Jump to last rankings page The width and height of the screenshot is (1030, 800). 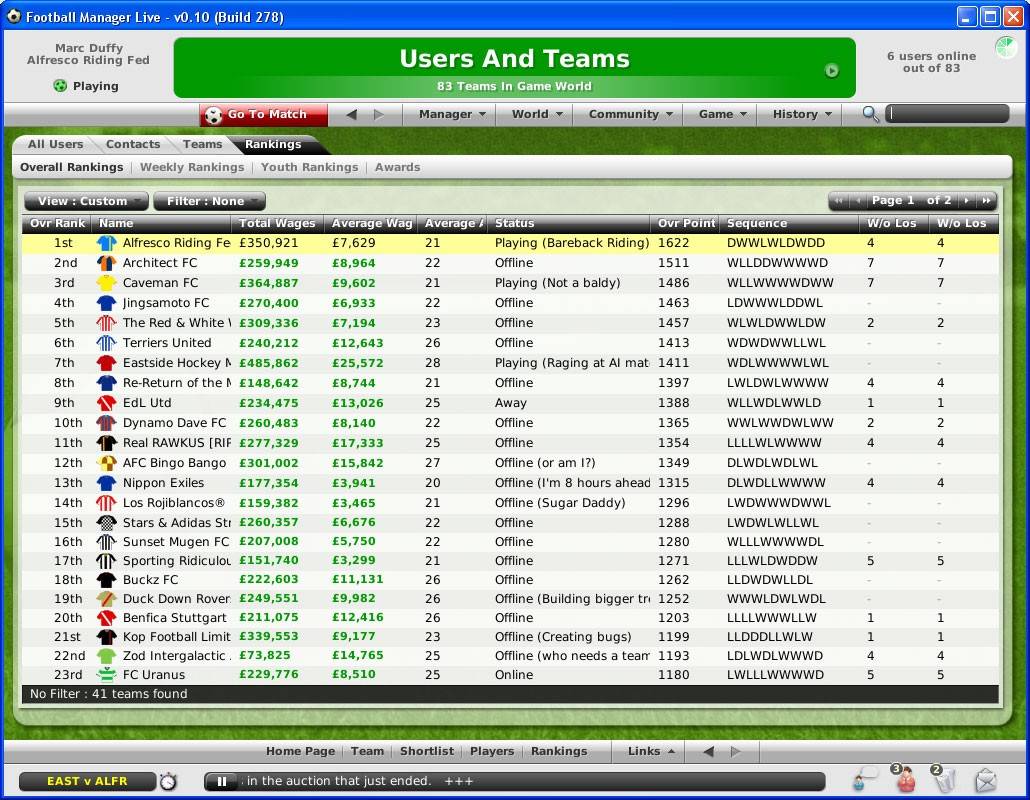point(986,201)
